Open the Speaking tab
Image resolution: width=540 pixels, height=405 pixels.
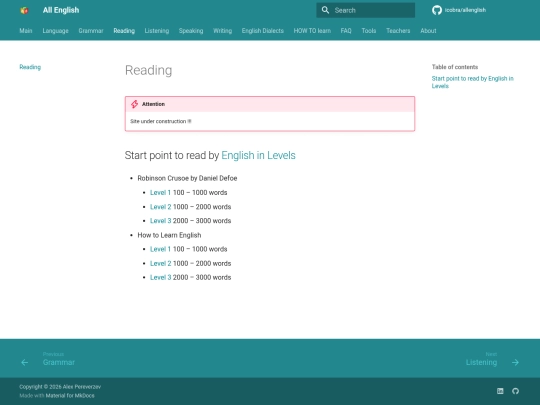click(191, 31)
